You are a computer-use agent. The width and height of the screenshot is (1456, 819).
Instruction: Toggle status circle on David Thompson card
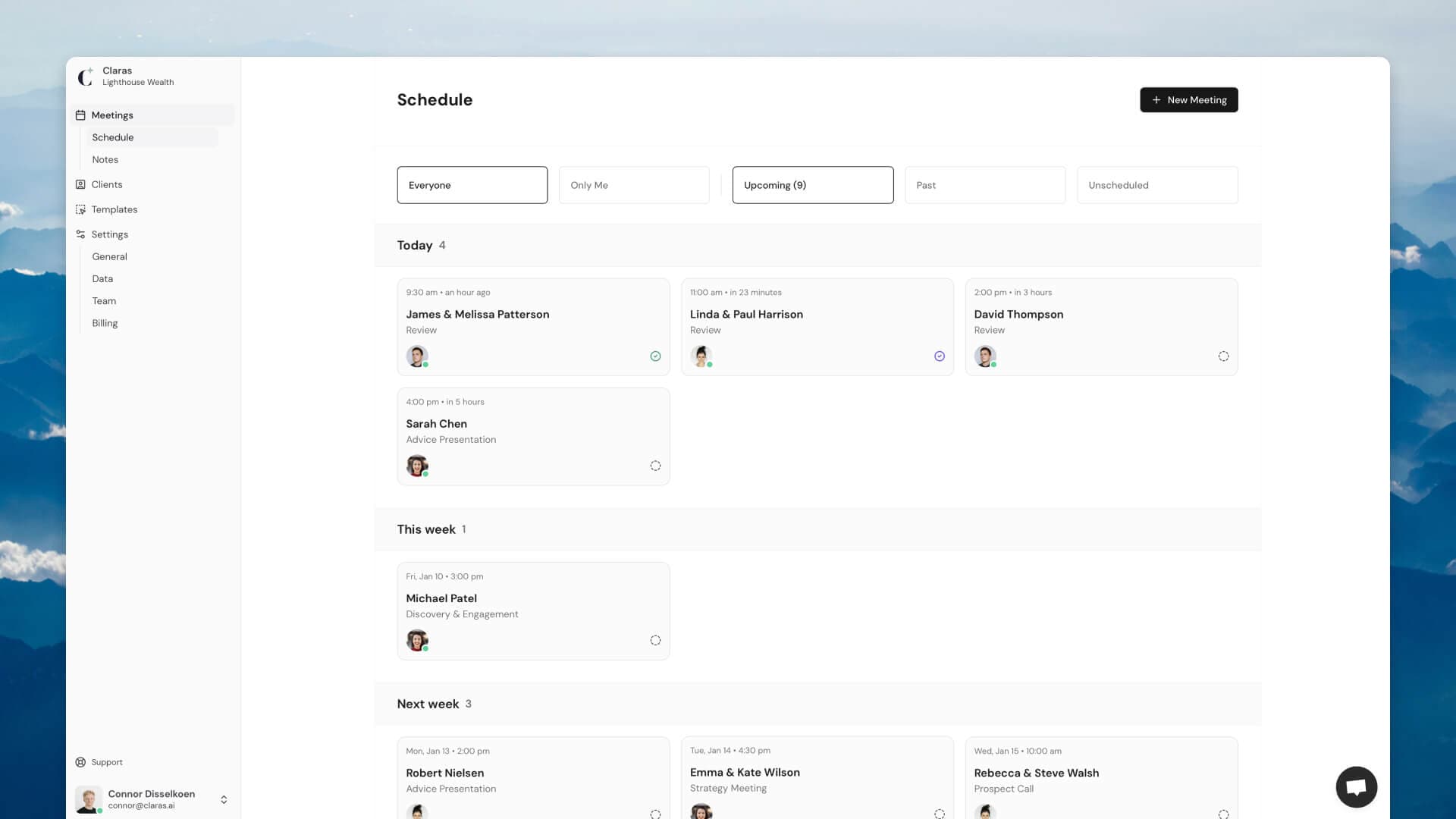point(1223,356)
